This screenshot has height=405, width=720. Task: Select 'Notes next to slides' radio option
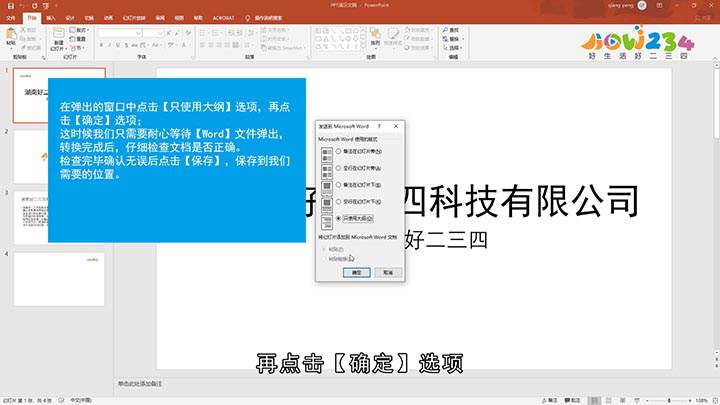[338, 151]
